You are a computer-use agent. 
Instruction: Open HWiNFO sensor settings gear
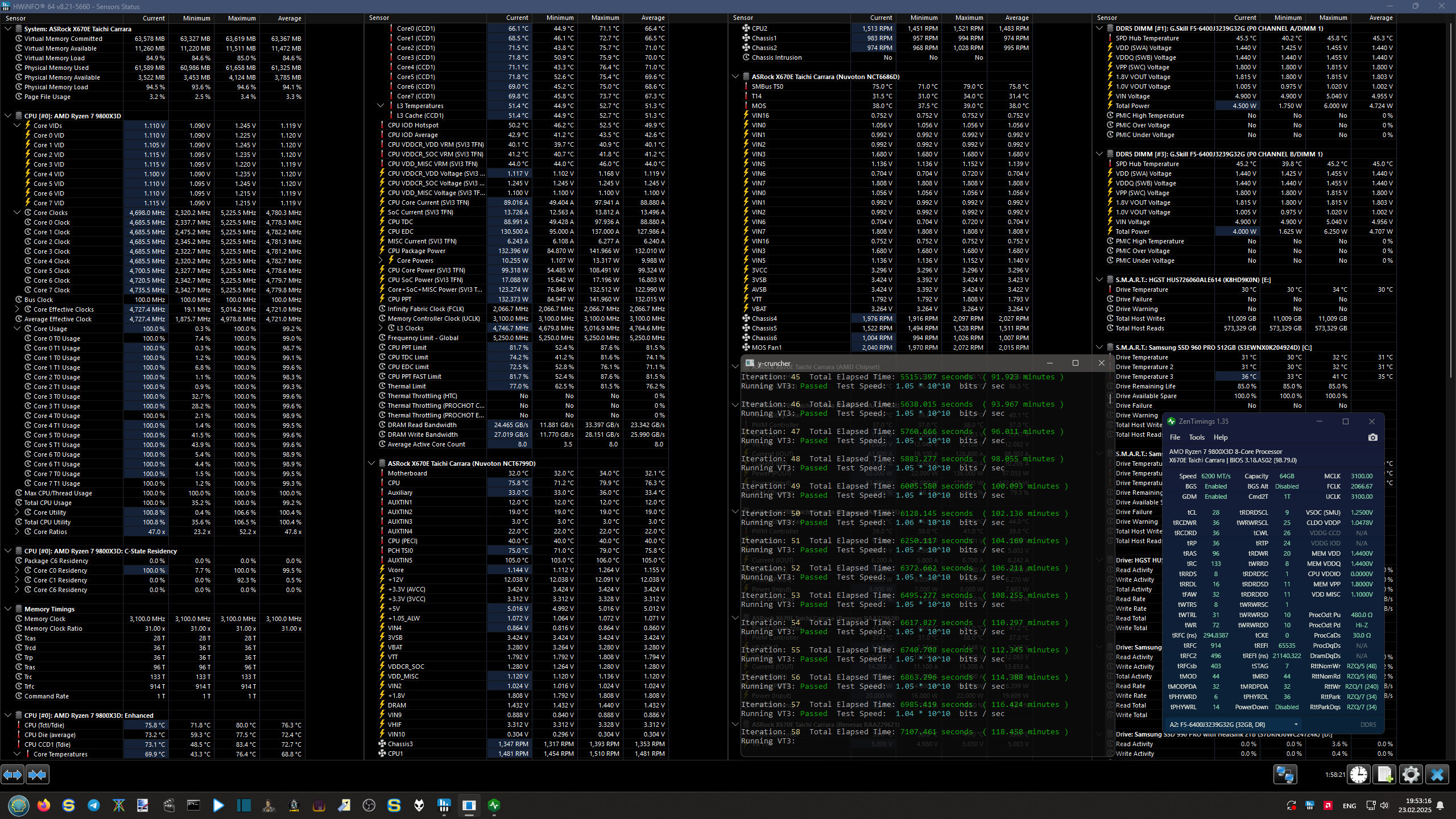1410,774
